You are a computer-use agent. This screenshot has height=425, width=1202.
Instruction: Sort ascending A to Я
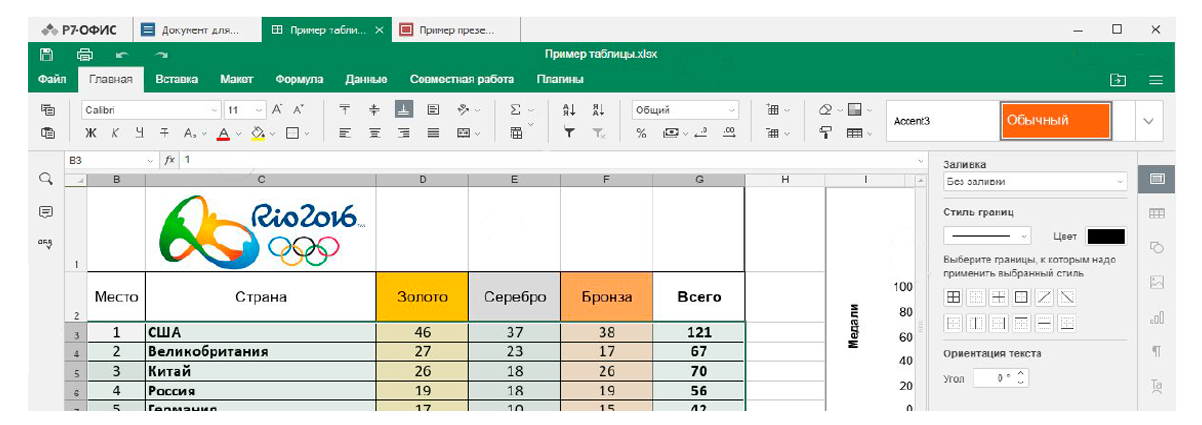[x=569, y=110]
